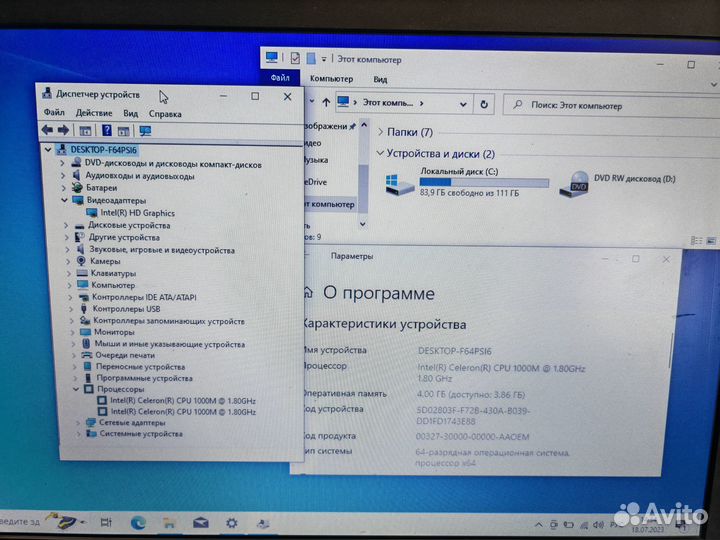
Task: Select Локальный диск (C:) drive
Action: pos(467,182)
